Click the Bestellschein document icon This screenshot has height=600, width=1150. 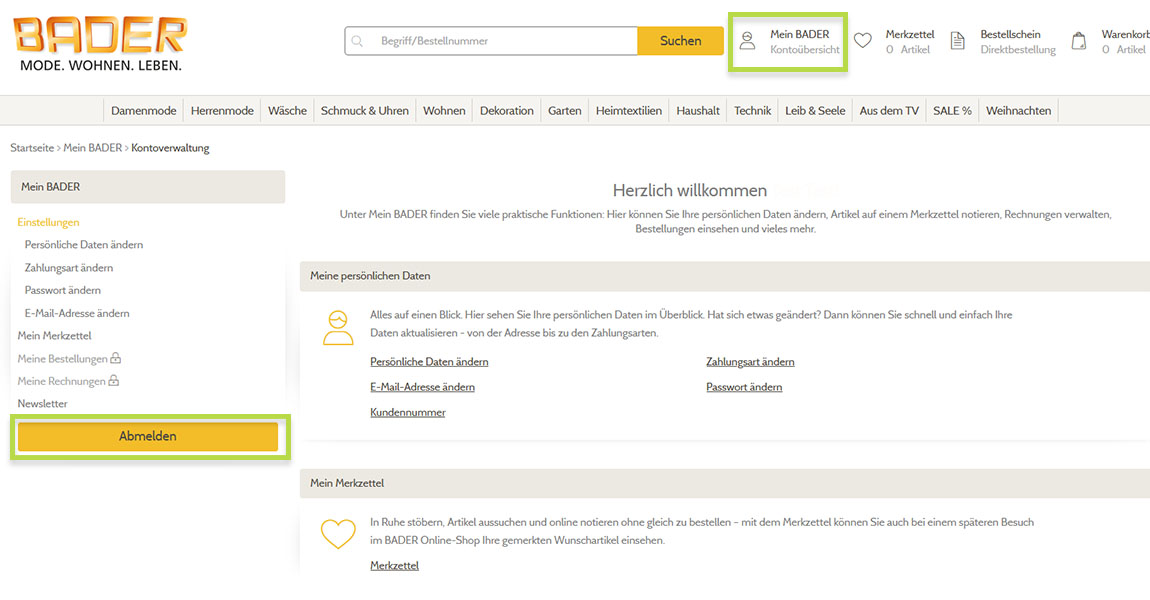coord(957,41)
